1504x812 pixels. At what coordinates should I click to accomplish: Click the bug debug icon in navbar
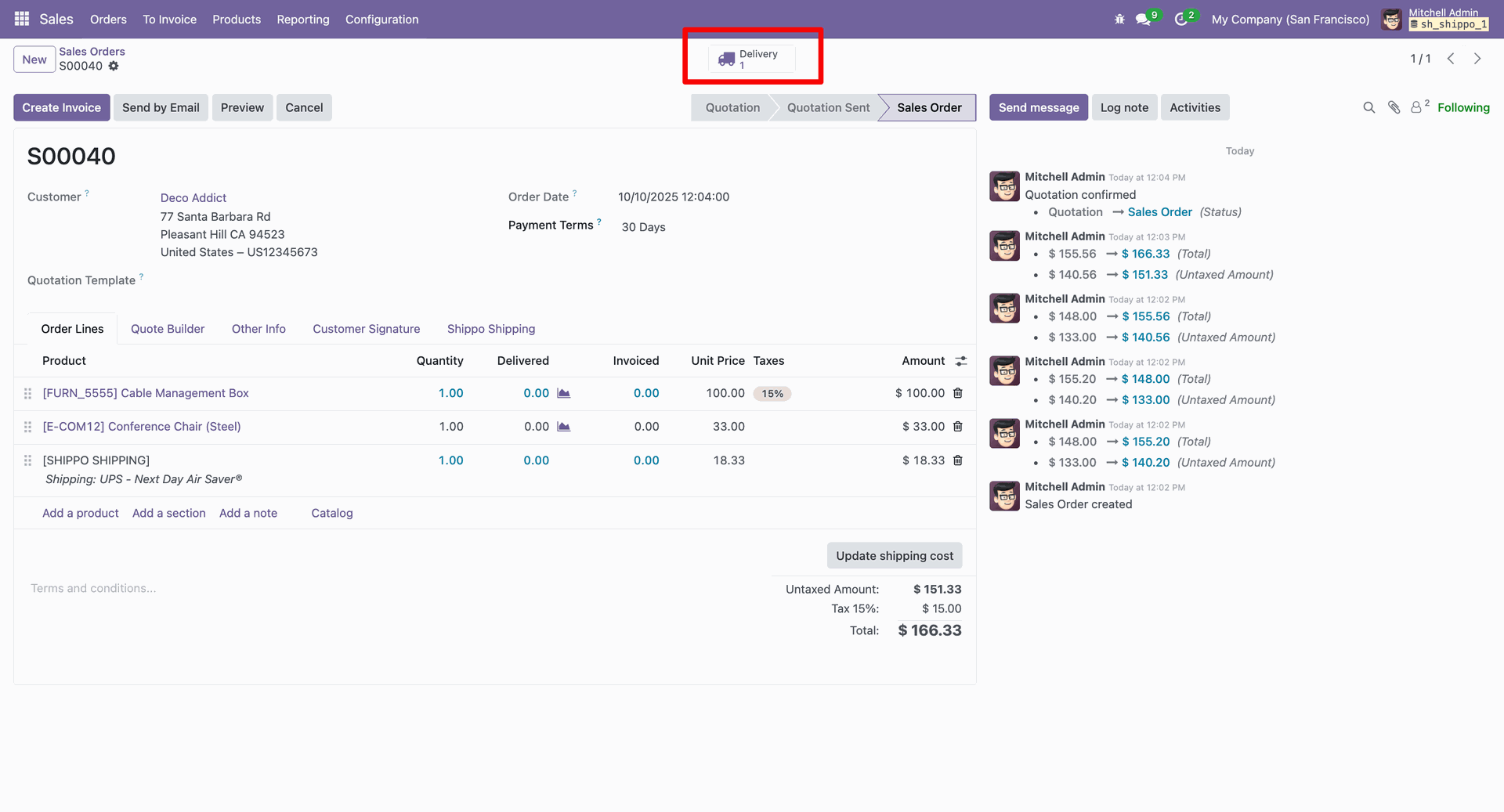click(x=1119, y=19)
